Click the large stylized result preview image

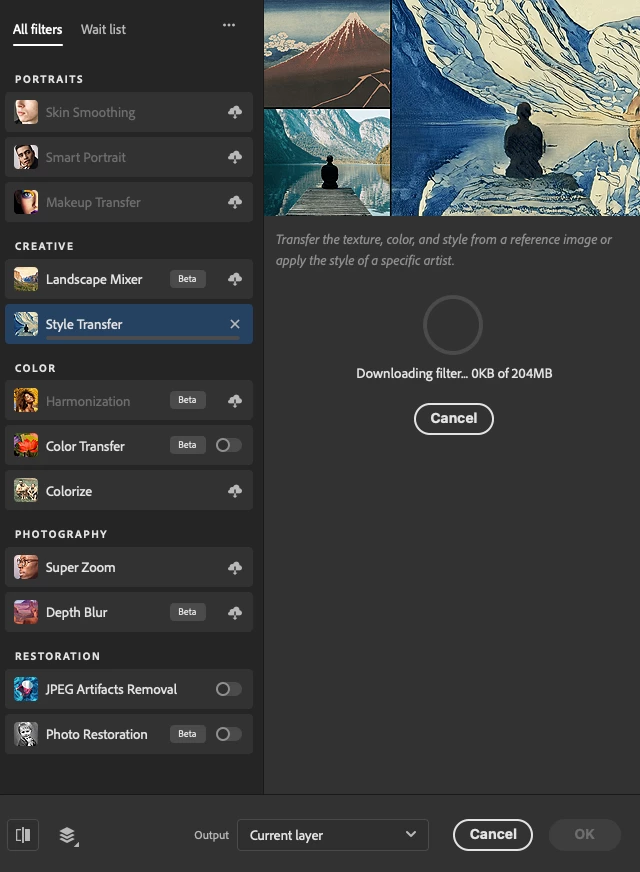(516, 108)
